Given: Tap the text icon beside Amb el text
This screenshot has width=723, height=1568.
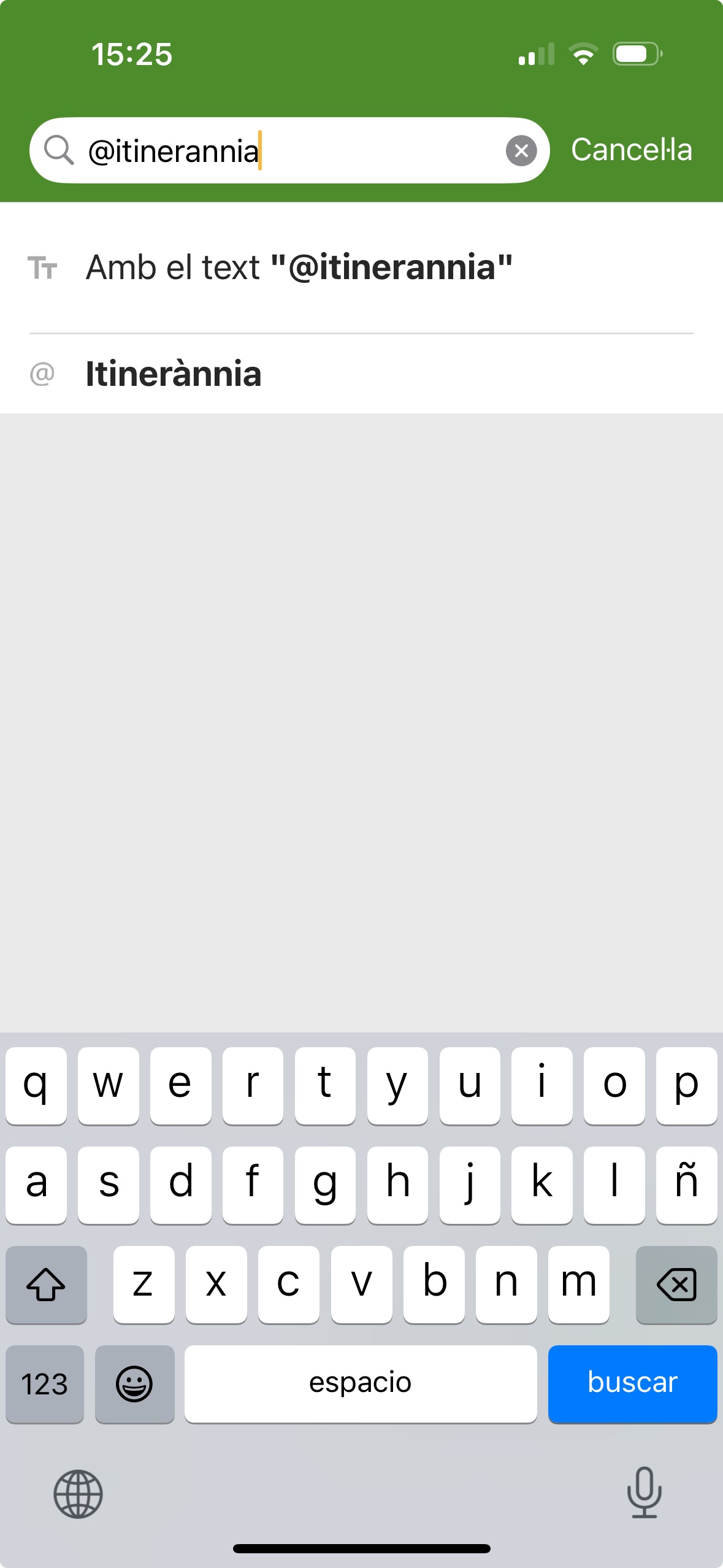Looking at the screenshot, I should (x=42, y=268).
